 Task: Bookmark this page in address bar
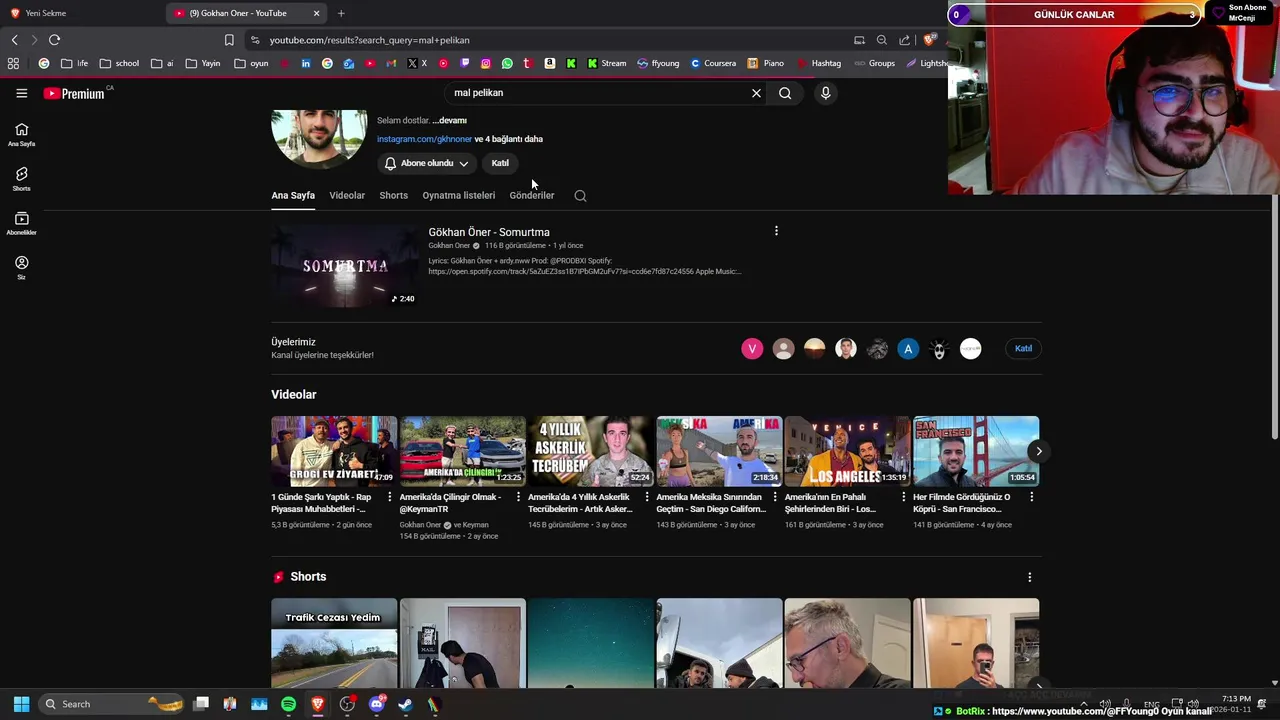tap(229, 40)
